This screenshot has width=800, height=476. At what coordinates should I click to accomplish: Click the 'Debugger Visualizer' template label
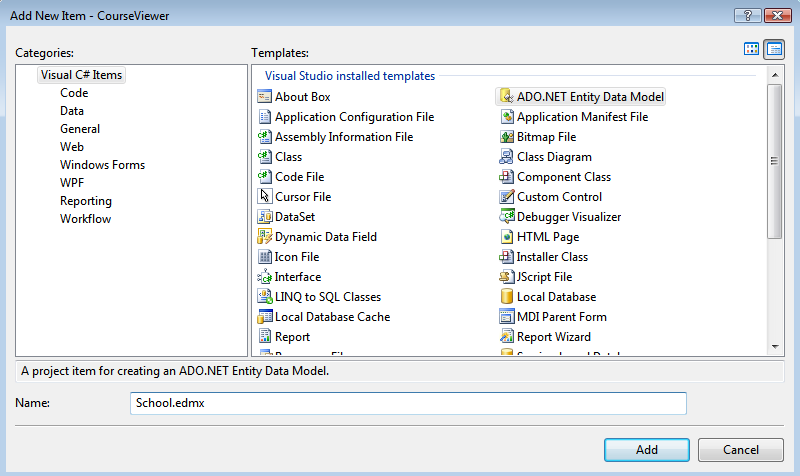(x=569, y=217)
